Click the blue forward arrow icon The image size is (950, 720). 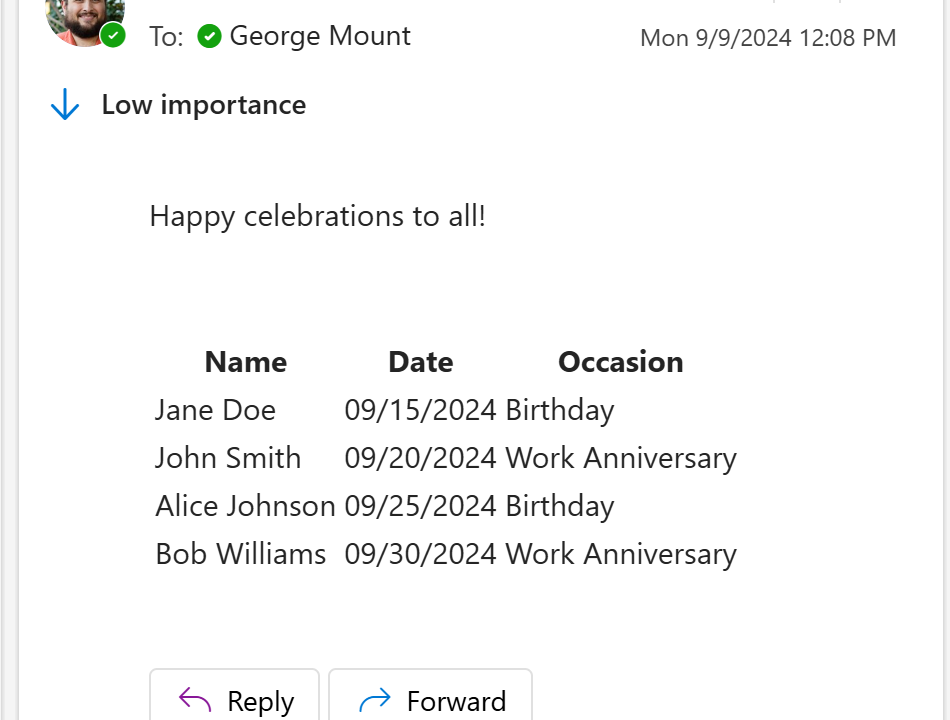point(374,700)
